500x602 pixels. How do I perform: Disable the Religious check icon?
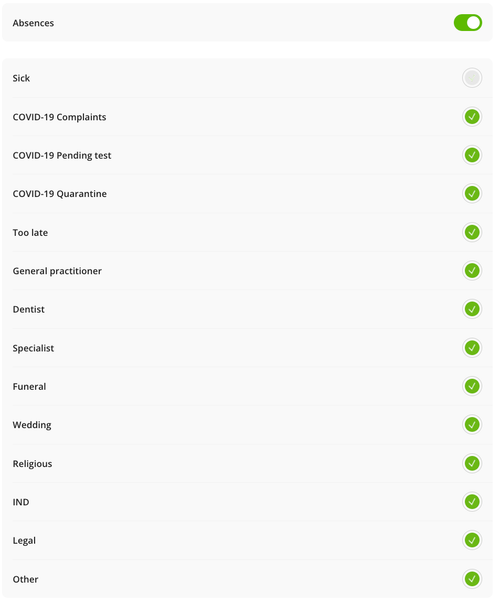(472, 463)
